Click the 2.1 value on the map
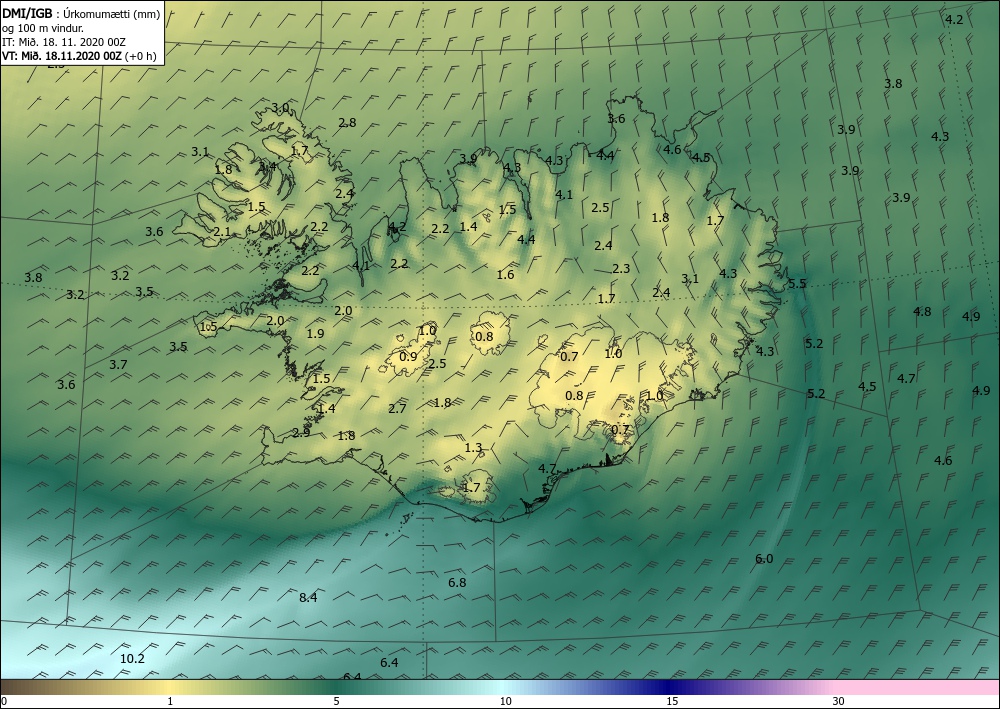This screenshot has width=1000, height=709. point(222,231)
